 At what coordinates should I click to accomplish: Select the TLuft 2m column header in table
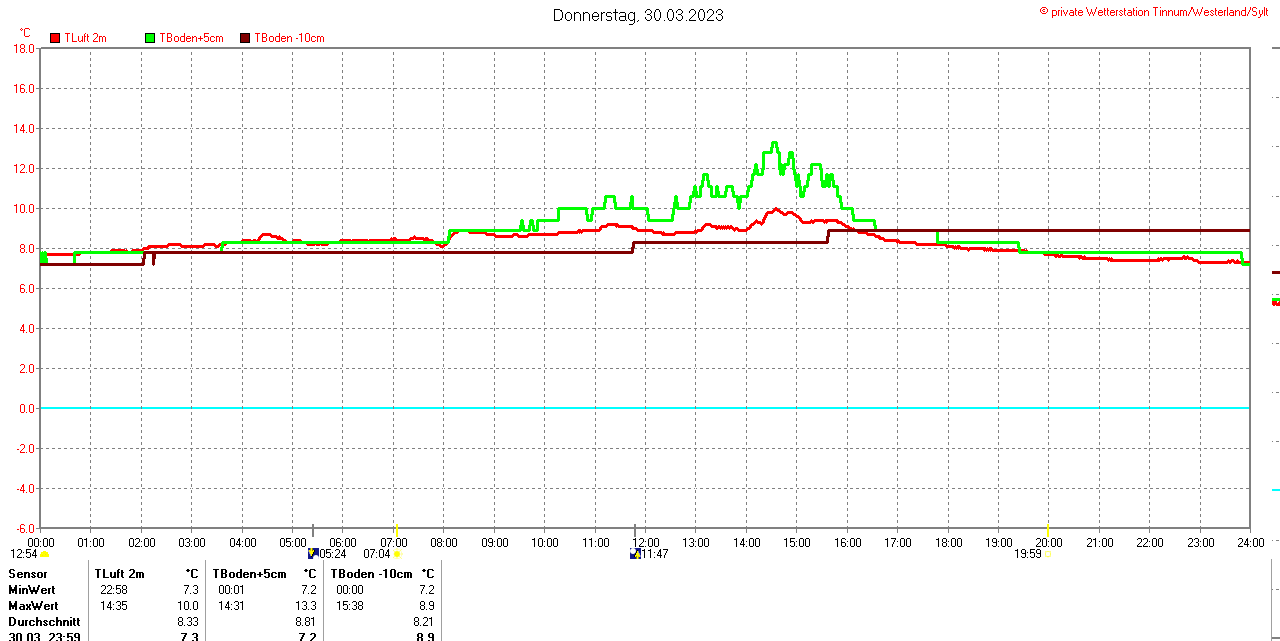coord(120,574)
